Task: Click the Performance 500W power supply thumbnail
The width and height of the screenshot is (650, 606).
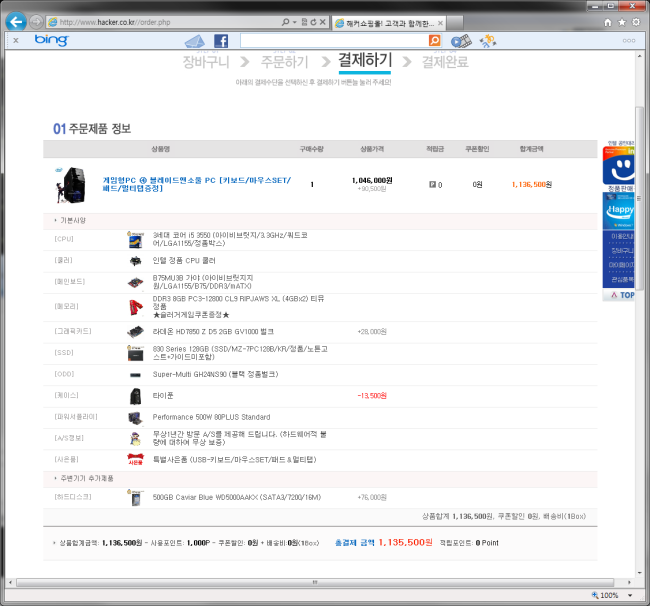Action: (135, 418)
